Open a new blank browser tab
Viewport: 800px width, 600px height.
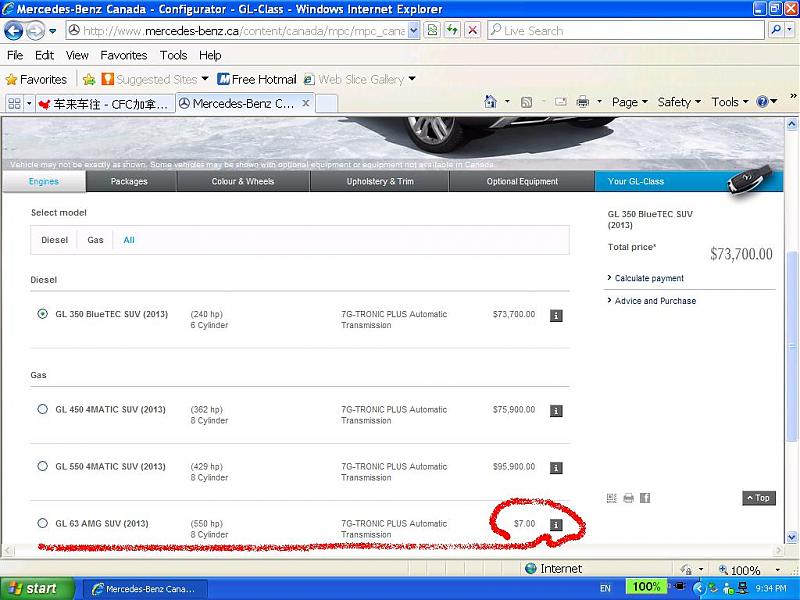327,104
